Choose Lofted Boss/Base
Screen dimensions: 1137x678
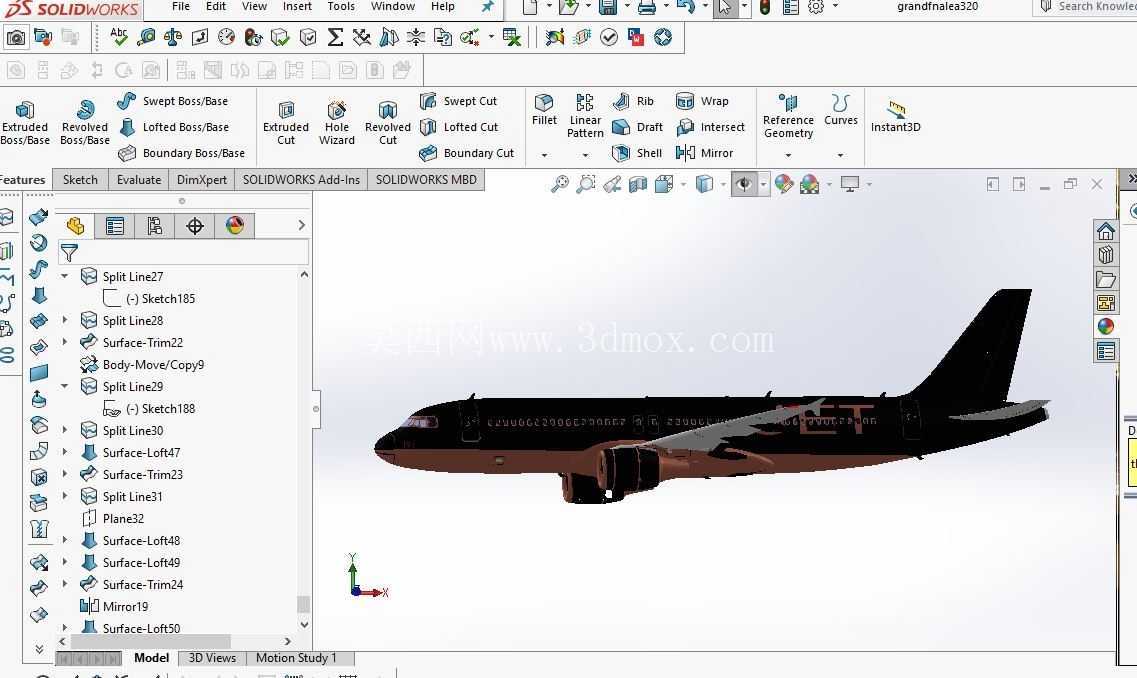[173, 127]
